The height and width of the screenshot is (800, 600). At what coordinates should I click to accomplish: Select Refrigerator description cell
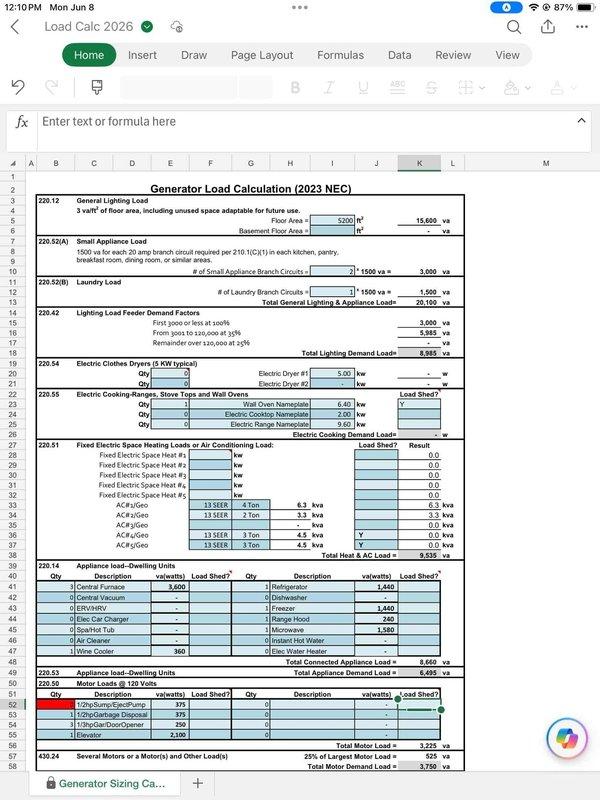(312, 587)
